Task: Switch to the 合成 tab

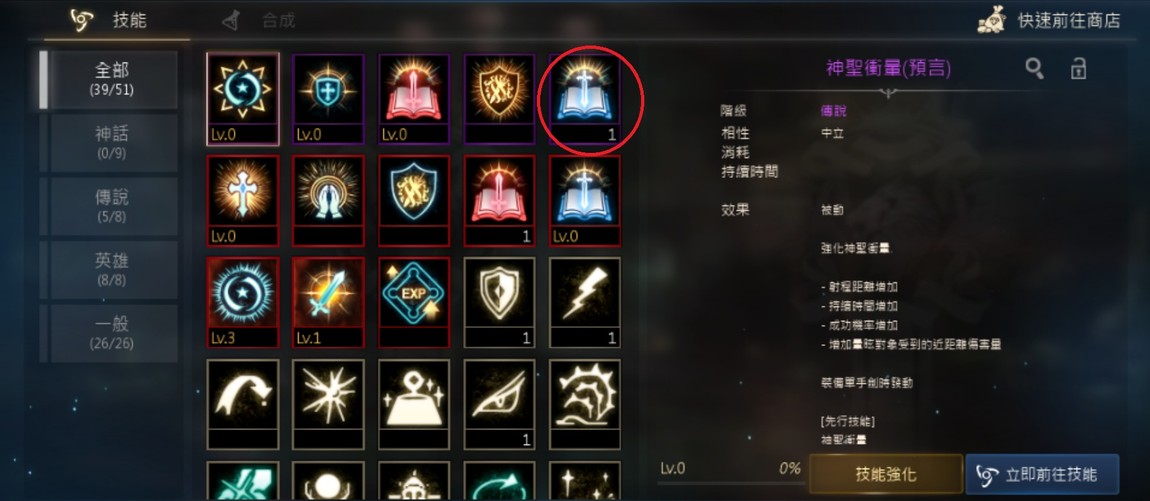Action: 260,21
